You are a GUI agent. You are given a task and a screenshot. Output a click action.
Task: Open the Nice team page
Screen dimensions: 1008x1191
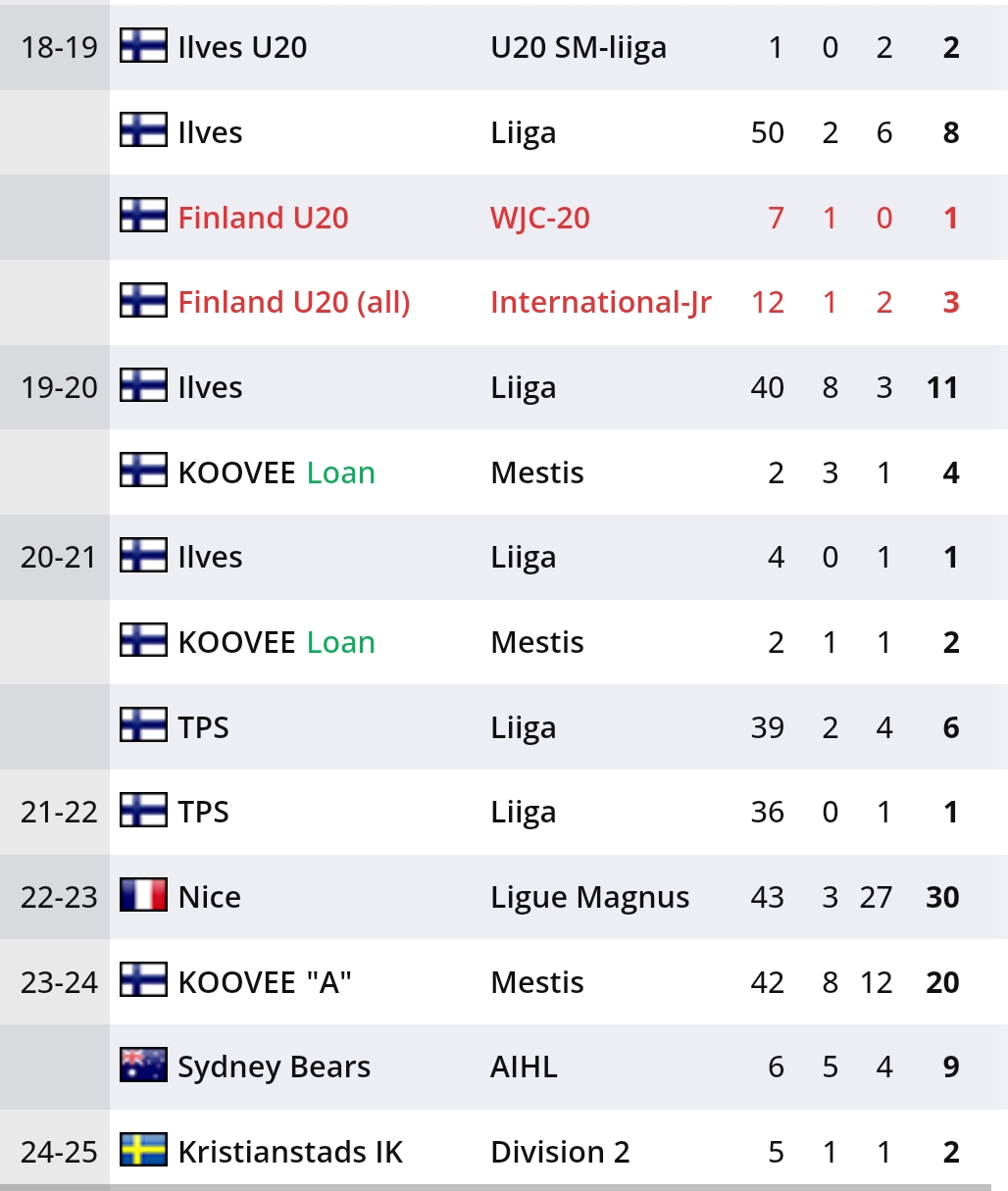pyautogui.click(x=209, y=897)
